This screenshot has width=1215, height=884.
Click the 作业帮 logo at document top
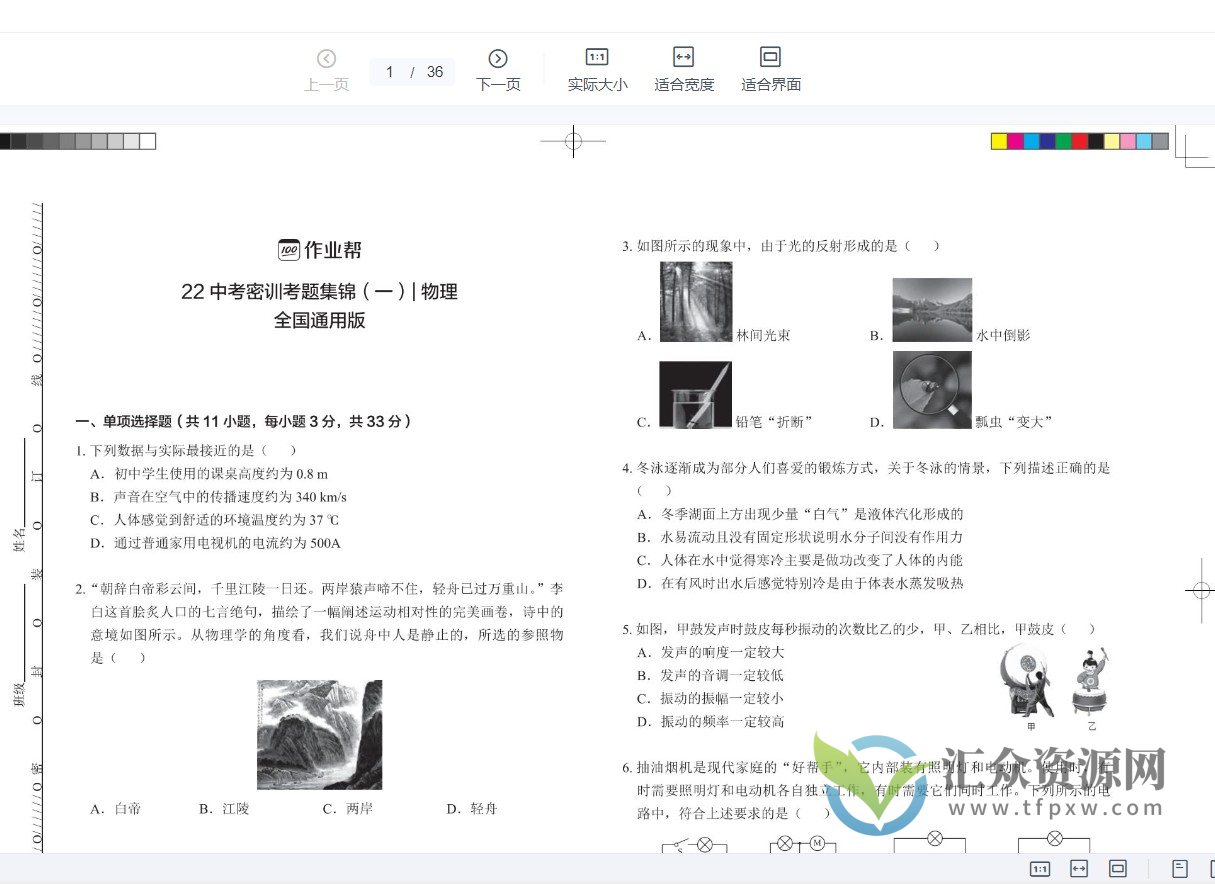(319, 250)
